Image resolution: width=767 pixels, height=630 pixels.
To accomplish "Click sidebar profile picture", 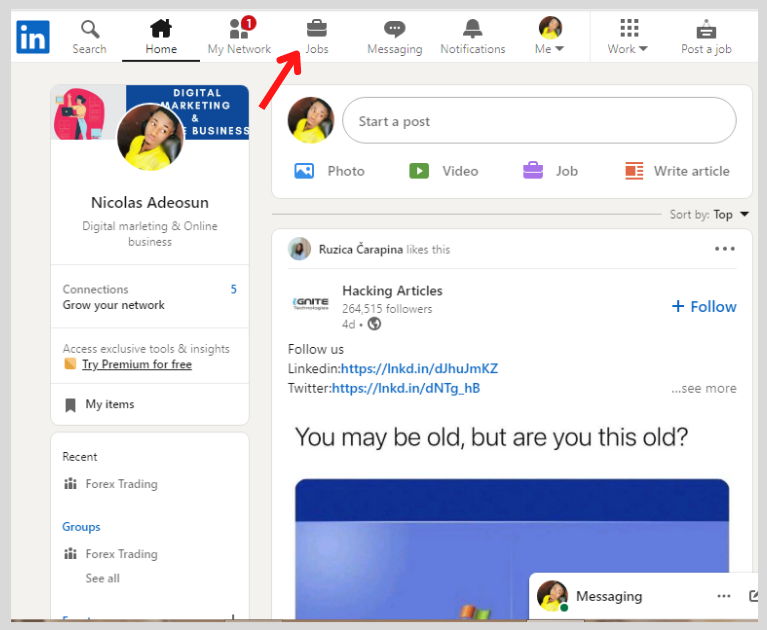I will click(x=150, y=137).
